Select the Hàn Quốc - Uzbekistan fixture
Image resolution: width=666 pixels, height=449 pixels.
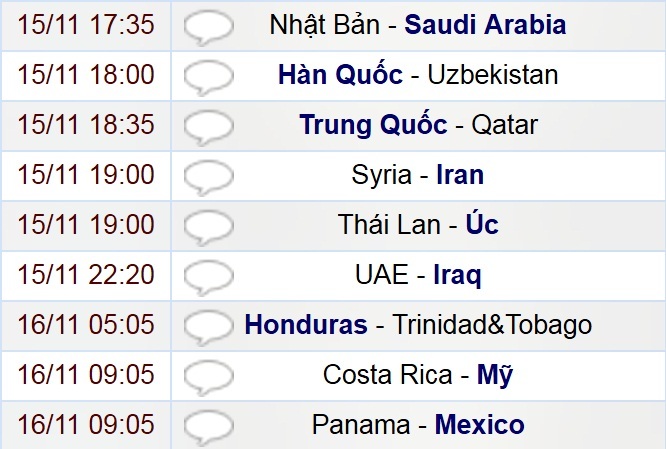coord(418,75)
